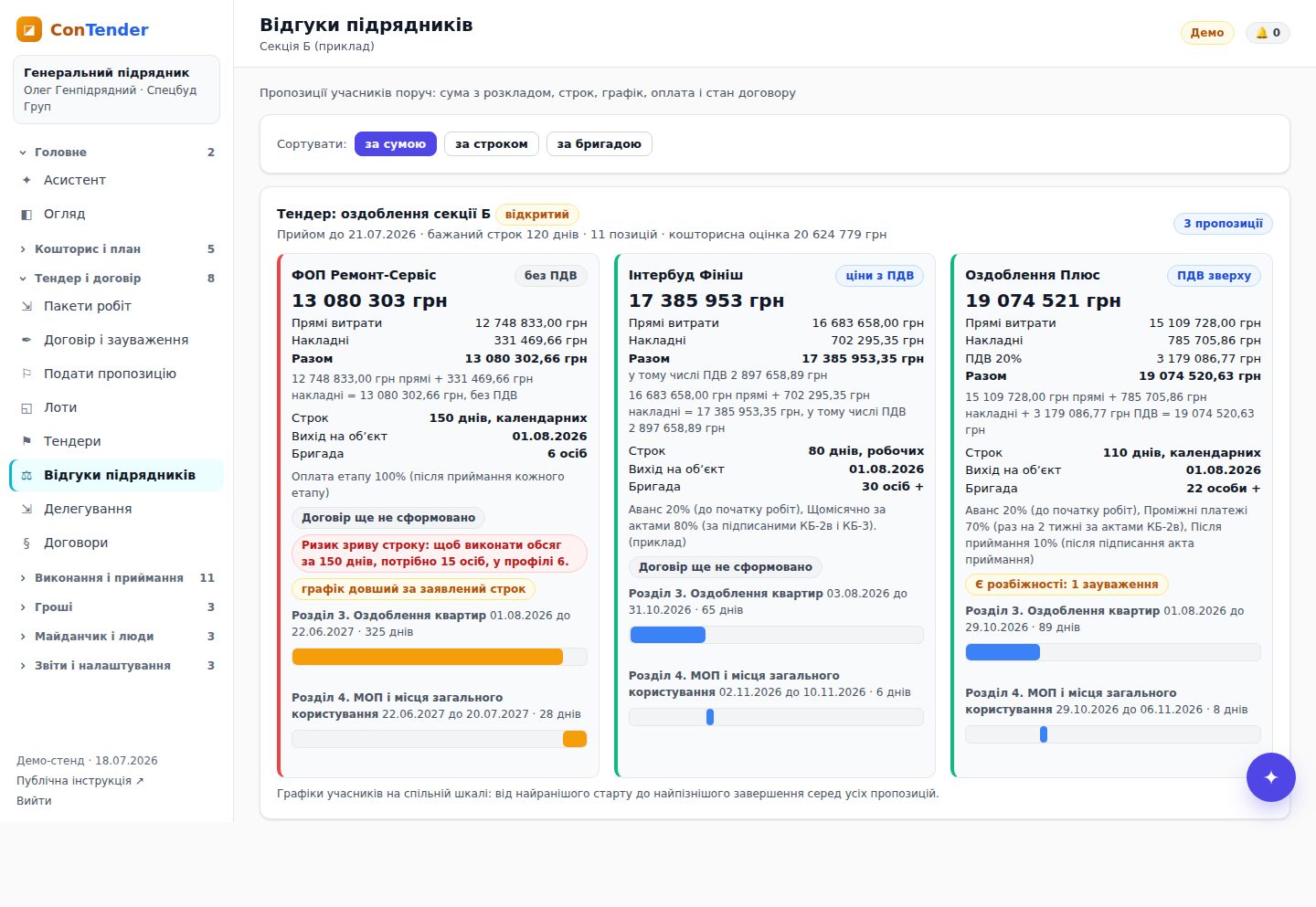Click the відкритий tender status badge
The image size is (1316, 907).
tap(537, 215)
